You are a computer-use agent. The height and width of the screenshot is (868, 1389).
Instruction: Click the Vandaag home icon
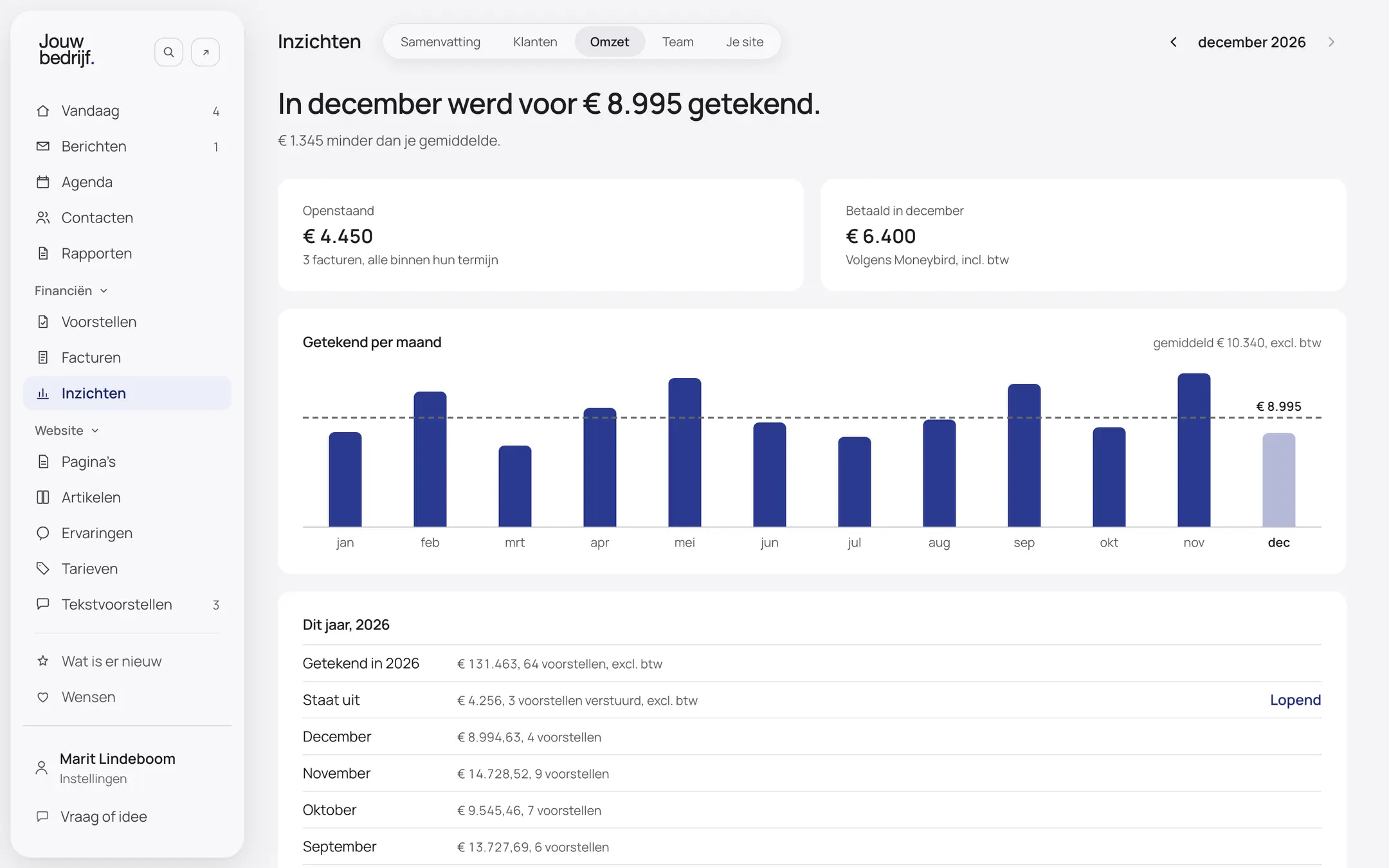pyautogui.click(x=43, y=111)
